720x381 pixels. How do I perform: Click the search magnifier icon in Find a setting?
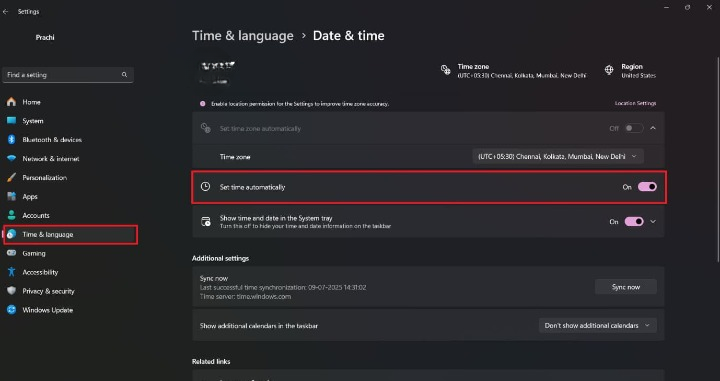[x=124, y=75]
